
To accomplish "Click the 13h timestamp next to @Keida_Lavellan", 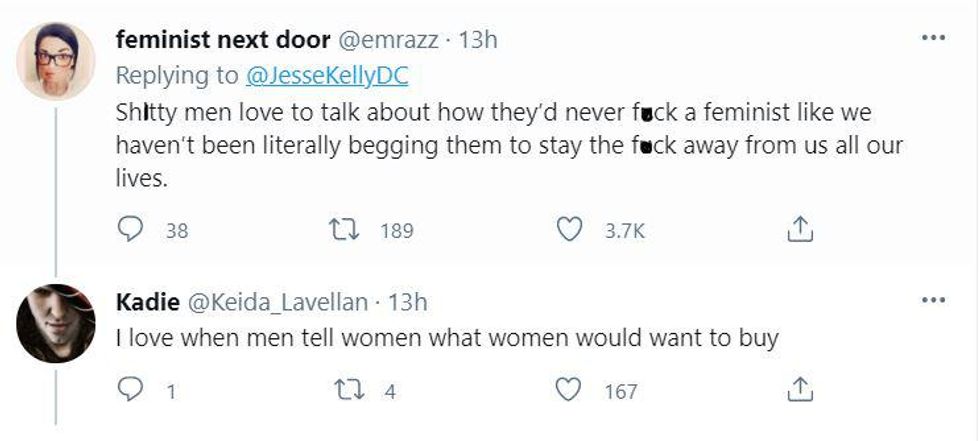I will [407, 301].
